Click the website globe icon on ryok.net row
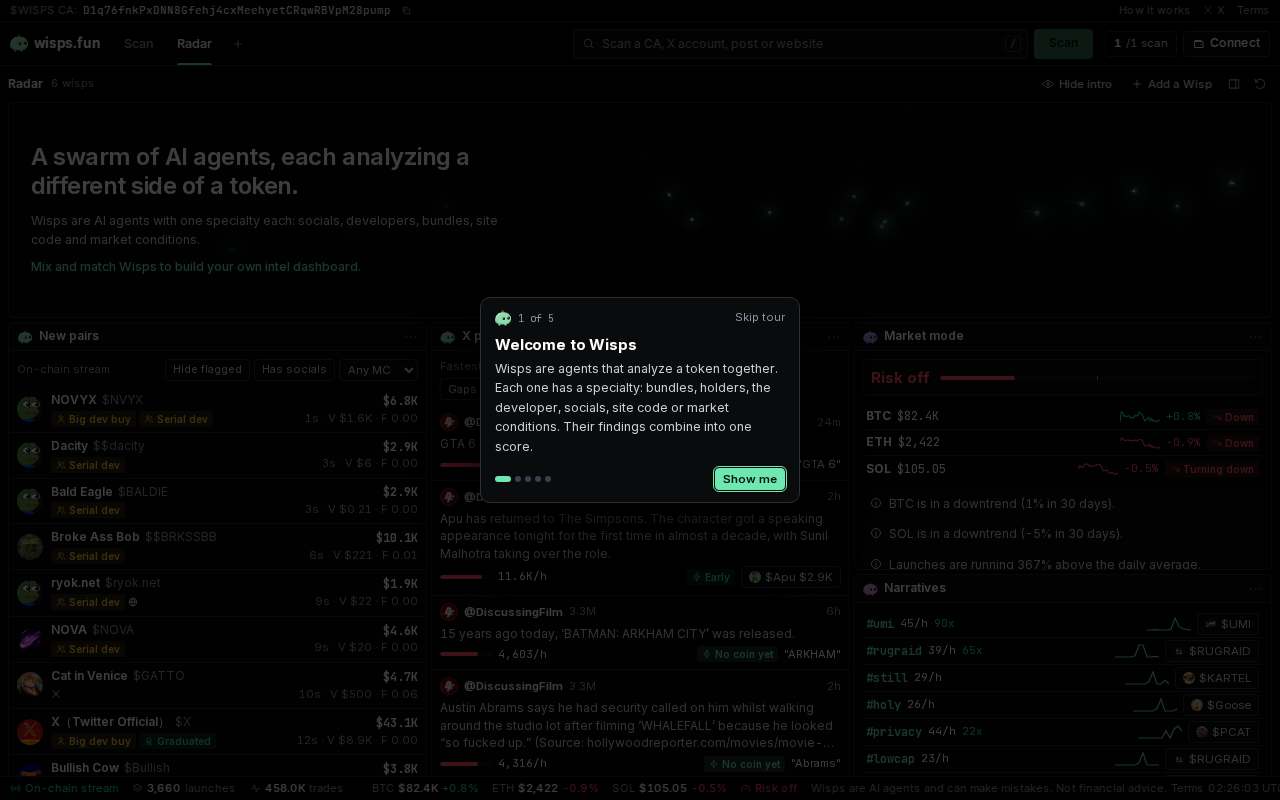 (x=133, y=602)
